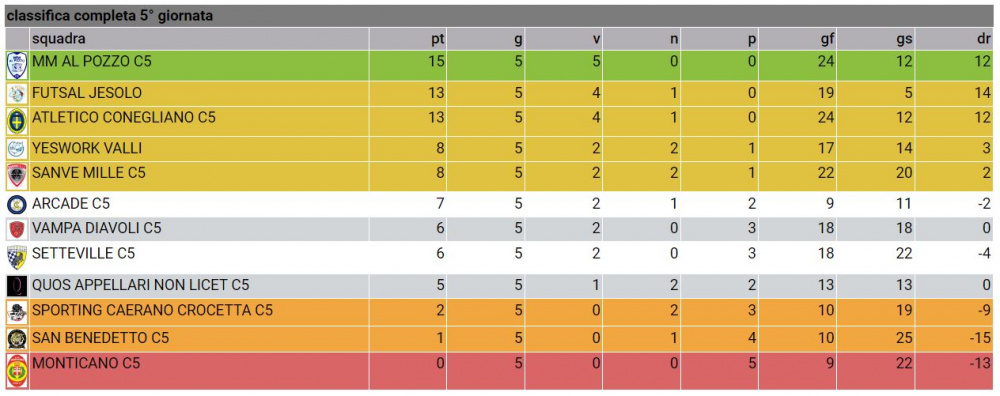Click the SANVE MILLE C5 shield logo
The image size is (1000, 396).
coord(17,175)
